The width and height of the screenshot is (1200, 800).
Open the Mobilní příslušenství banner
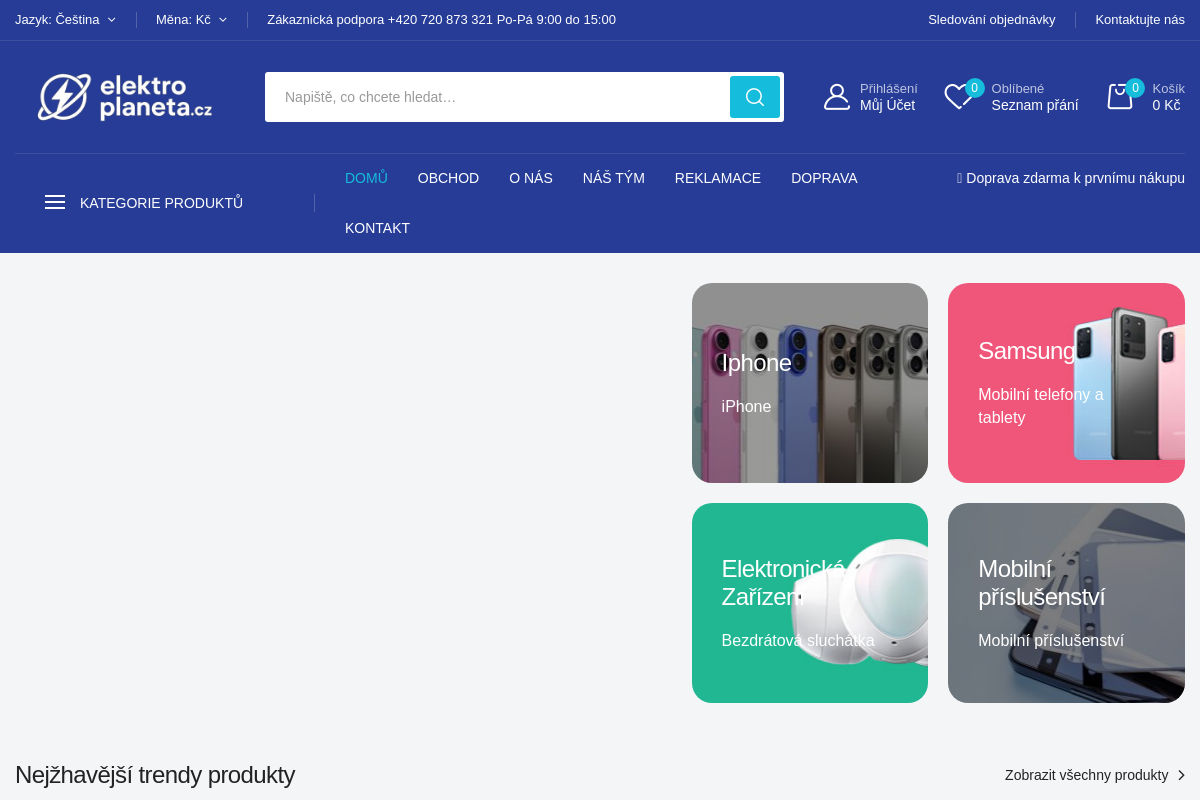[1066, 603]
